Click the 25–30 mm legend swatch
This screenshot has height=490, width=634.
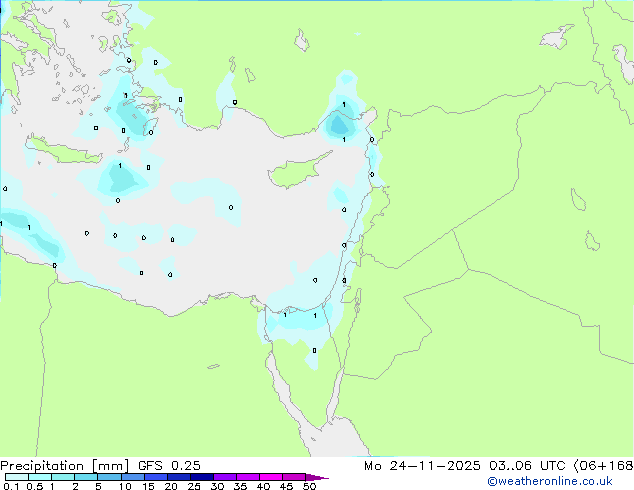201,477
